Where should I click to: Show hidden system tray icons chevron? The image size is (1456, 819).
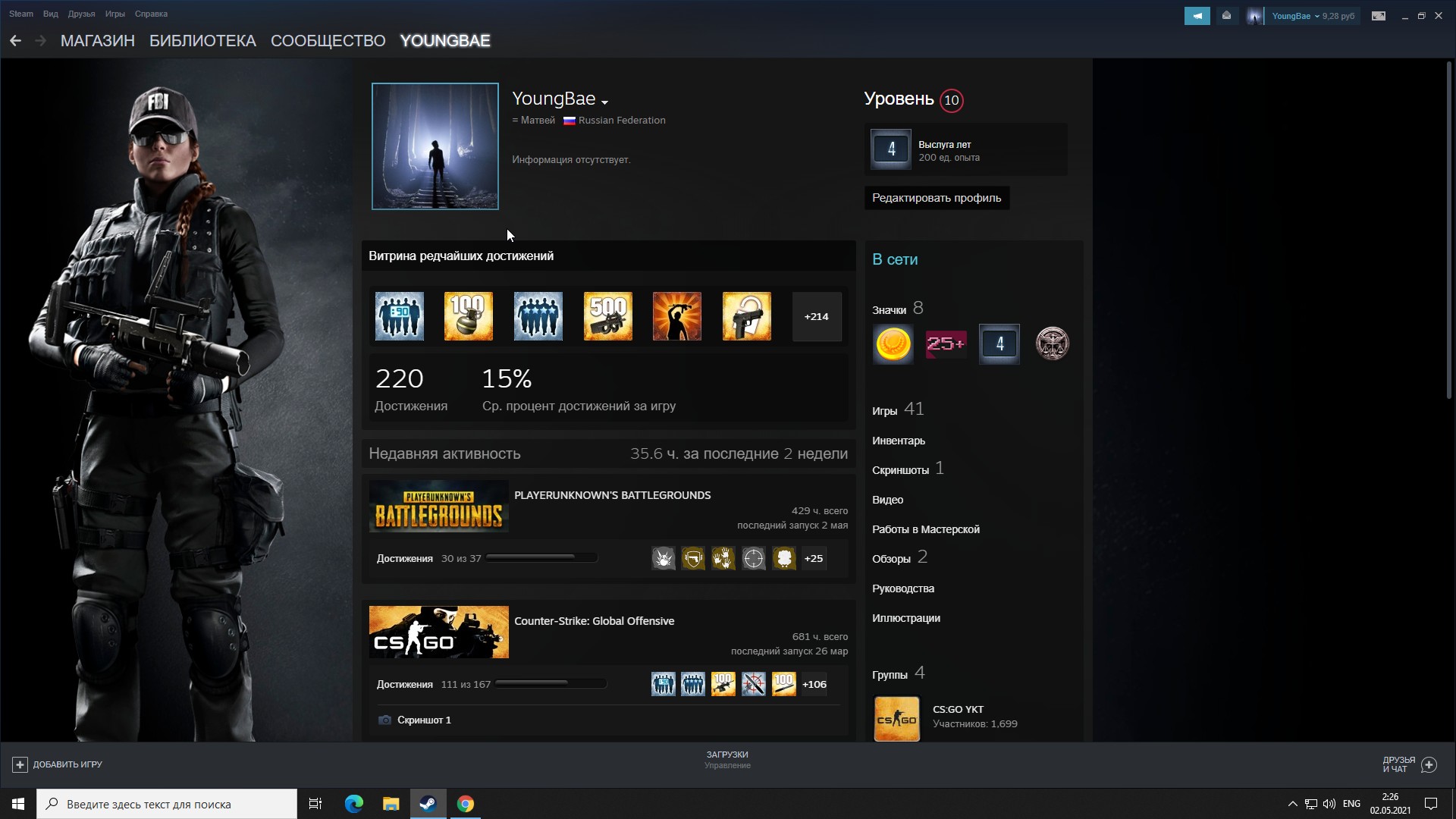(1292, 804)
